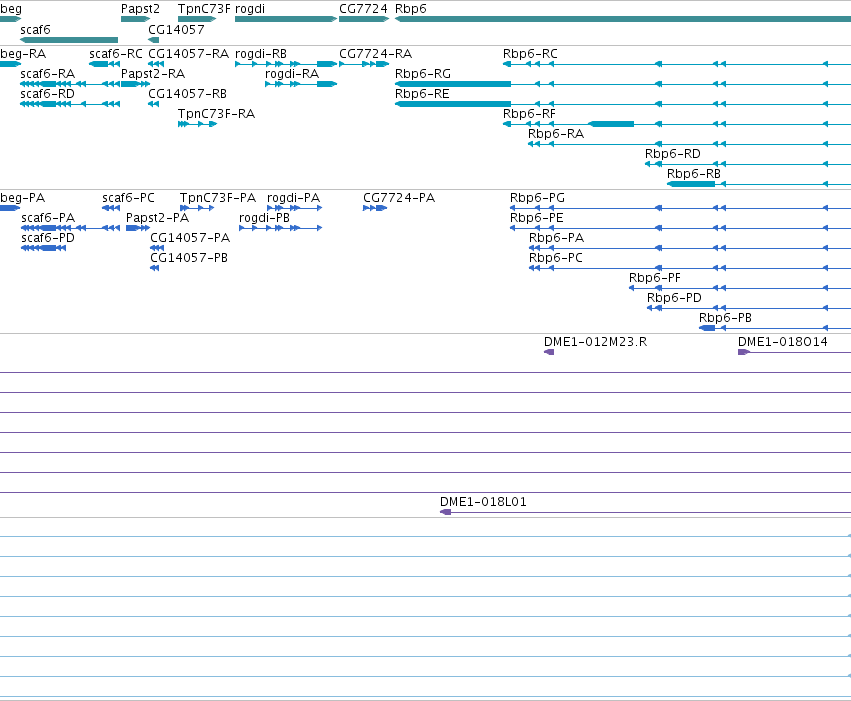The height and width of the screenshot is (701, 851).
Task: Select the Rbp6-RB transcript exon
Action: point(691,184)
